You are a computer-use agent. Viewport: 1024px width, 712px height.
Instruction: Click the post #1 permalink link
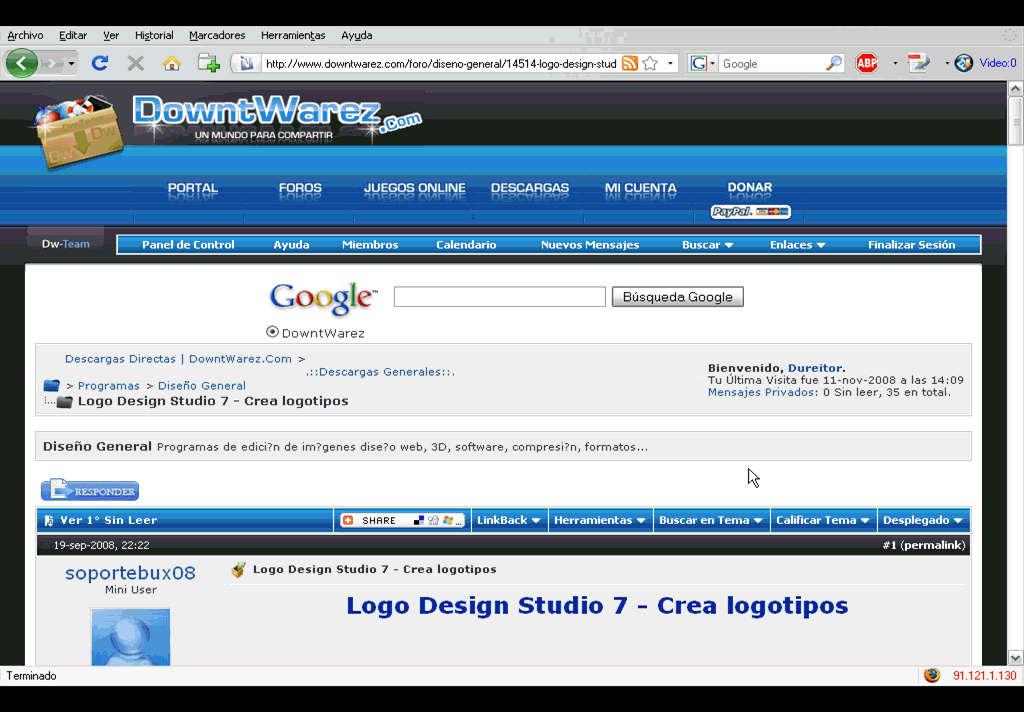pyautogui.click(x=933, y=545)
